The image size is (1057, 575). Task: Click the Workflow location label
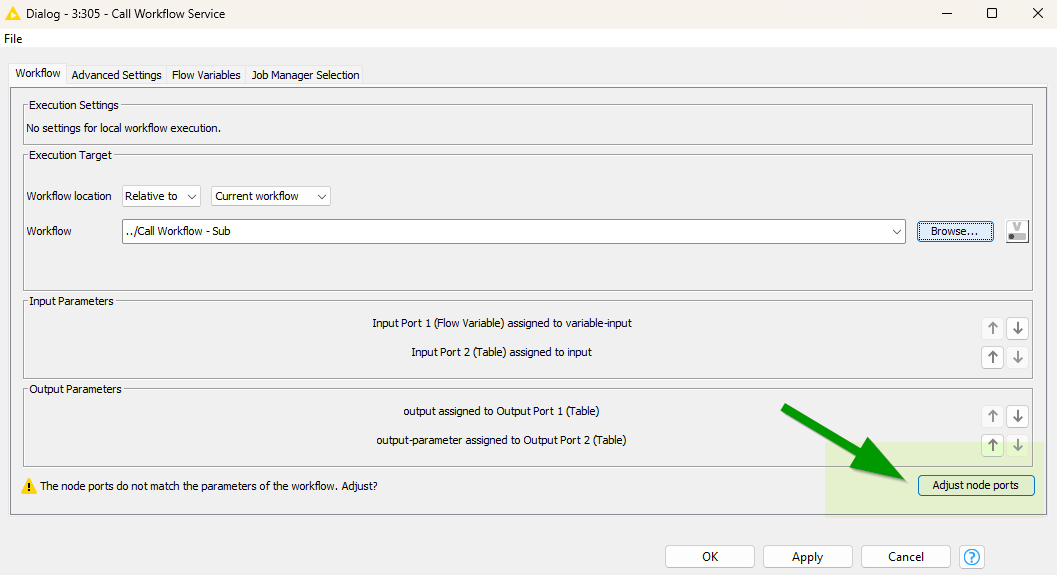[69, 196]
